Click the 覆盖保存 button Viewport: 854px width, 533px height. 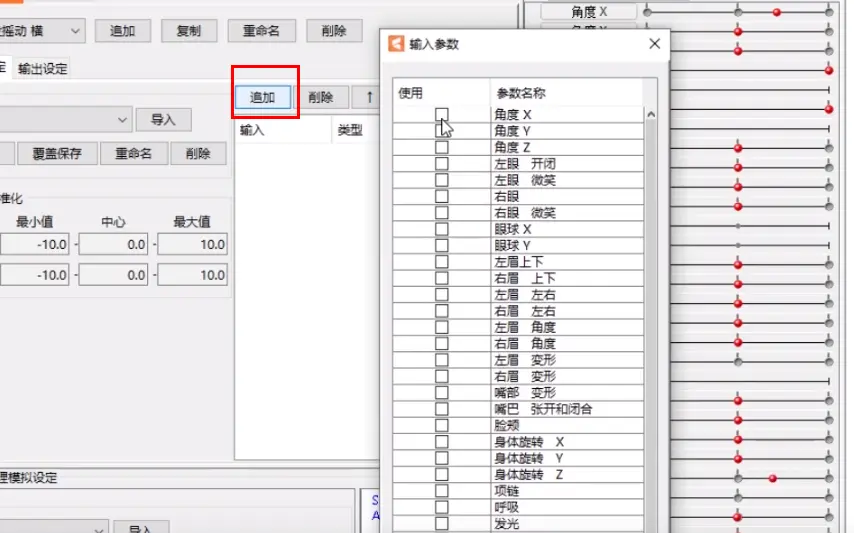tap(57, 154)
